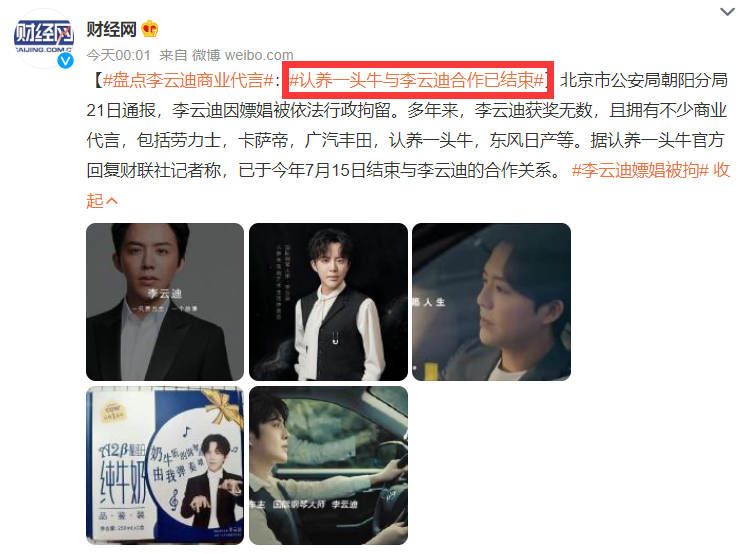
Task: Open the 财经网 account name link
Action: coord(111,29)
